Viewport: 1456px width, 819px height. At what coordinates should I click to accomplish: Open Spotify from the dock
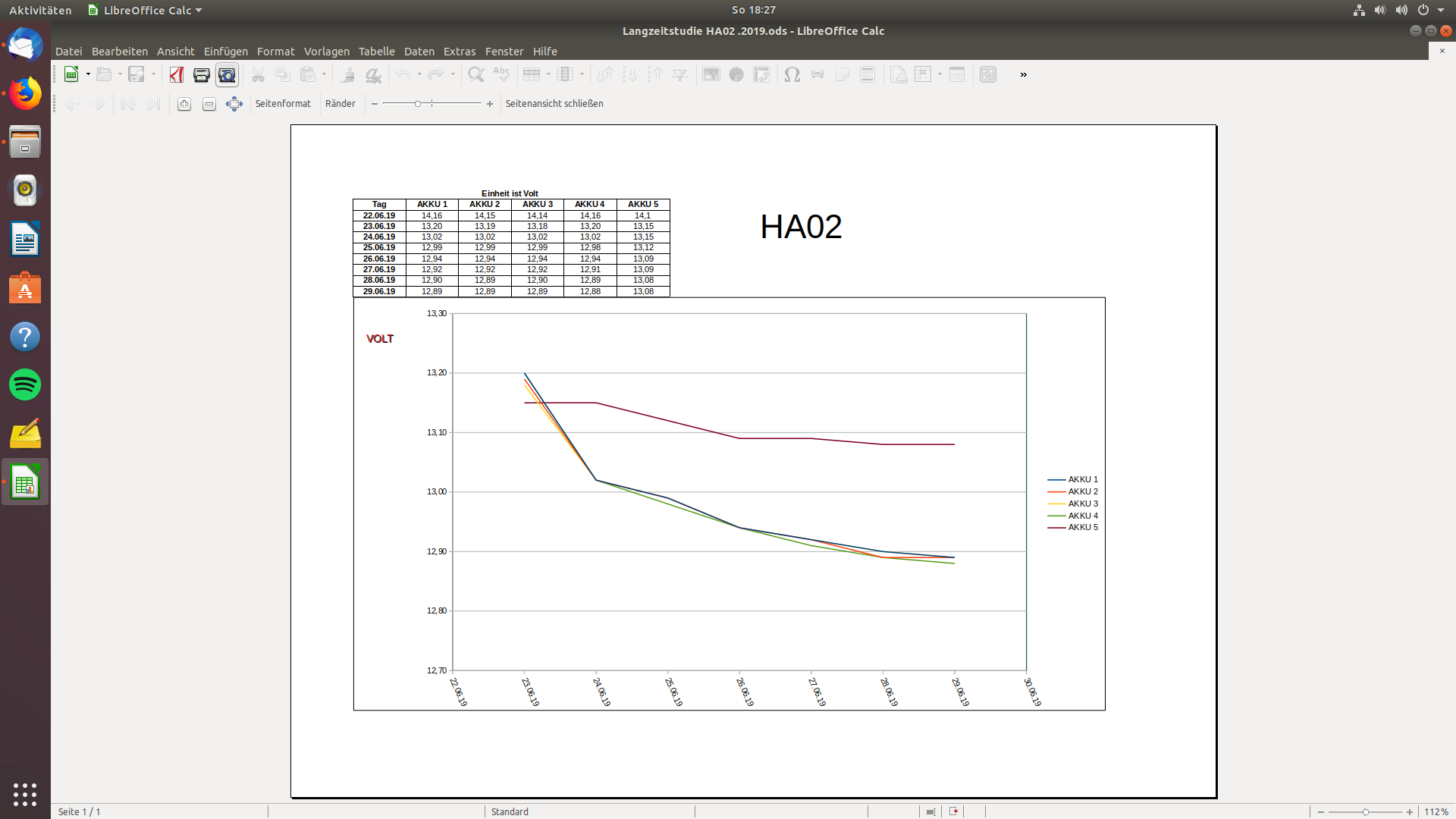point(25,385)
